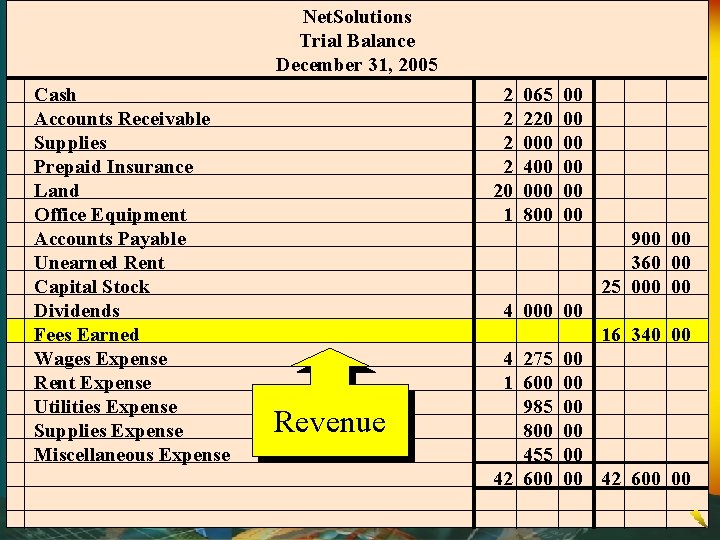Select the 'Supplies Expense' account label

pos(109,431)
